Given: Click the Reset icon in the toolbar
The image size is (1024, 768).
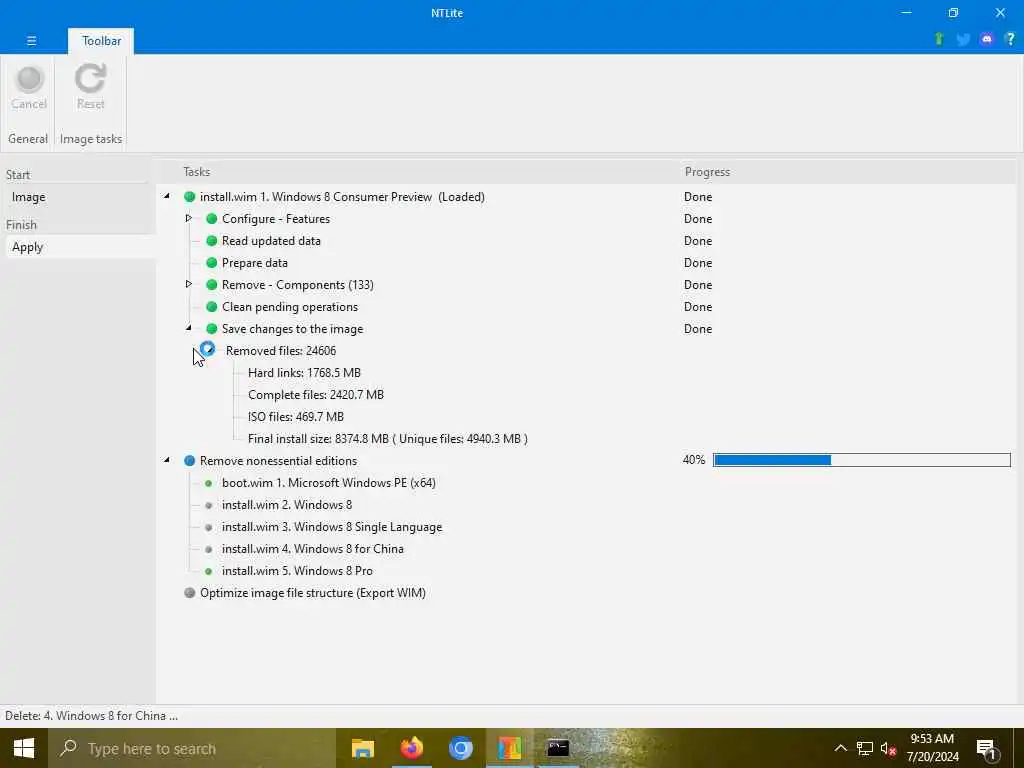Looking at the screenshot, I should pyautogui.click(x=90, y=79).
